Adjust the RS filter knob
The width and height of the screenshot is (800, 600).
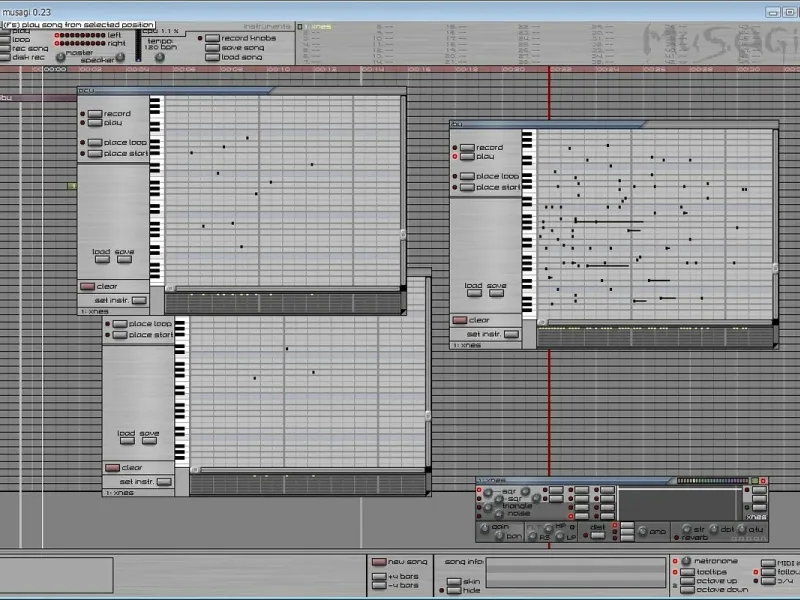click(x=533, y=536)
